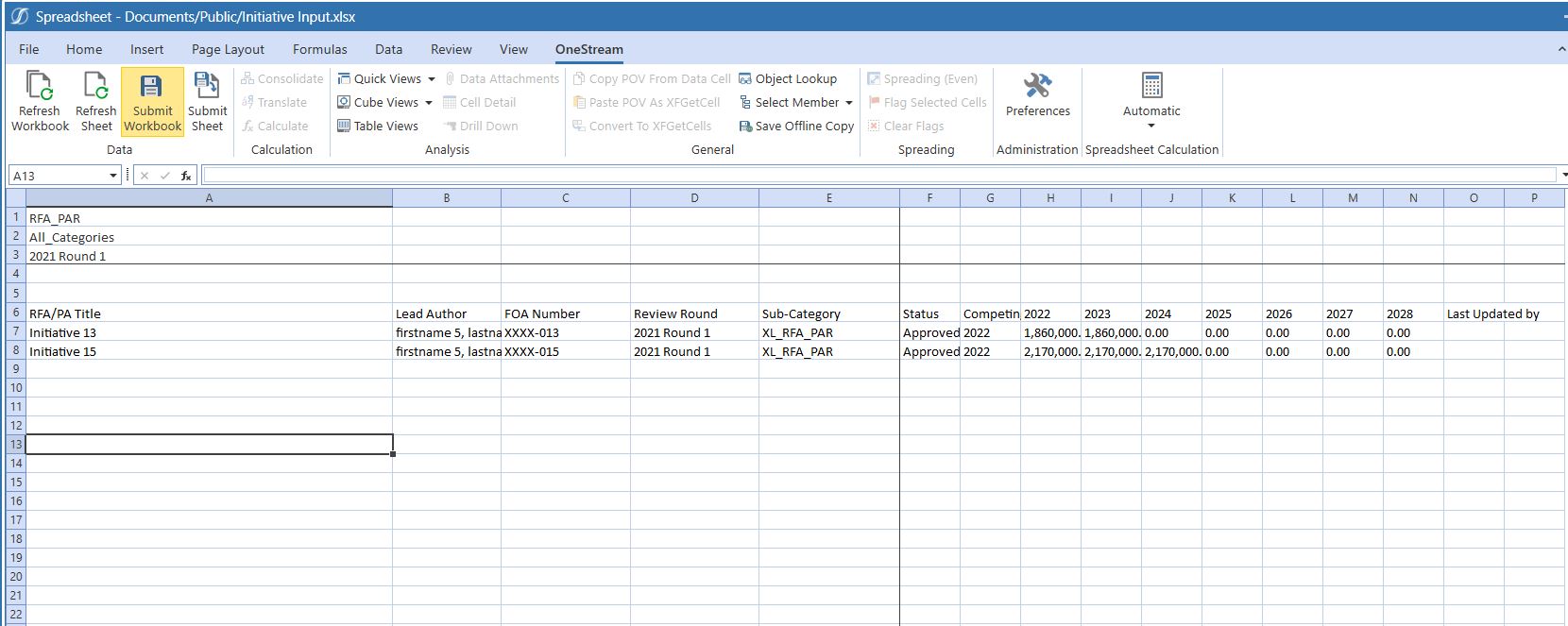Expand the Automatic calculation mode dropdown

point(1150,126)
